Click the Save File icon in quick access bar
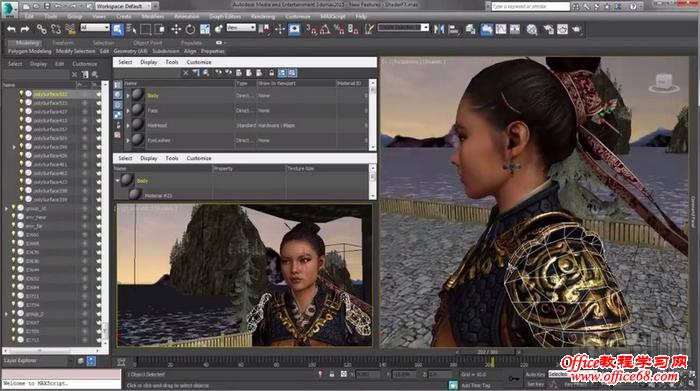The image size is (700, 391). click(47, 6)
